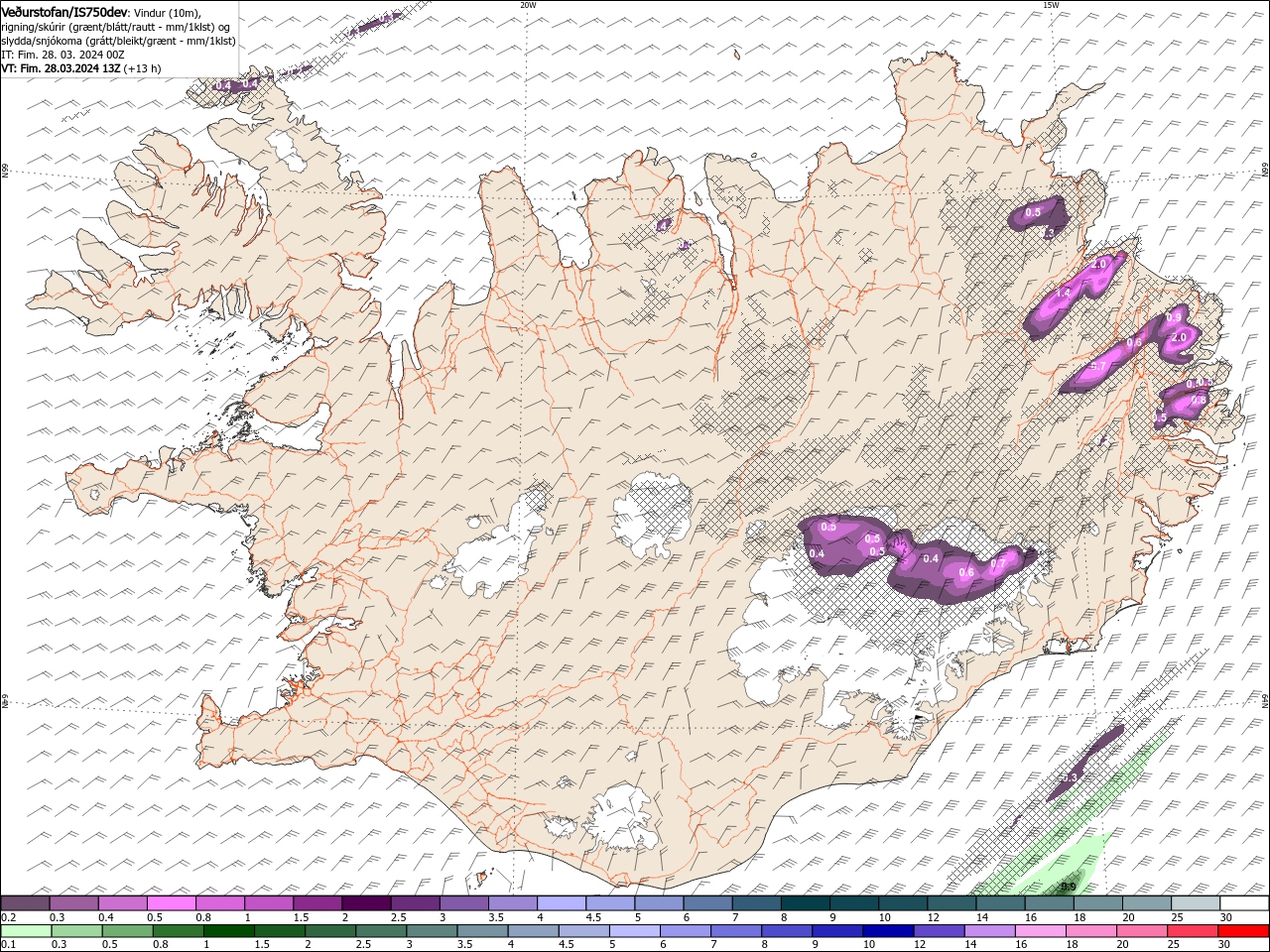This screenshot has height=952, width=1270.
Task: Select the snow legend swatch between 14 and 16
Action: click(x=1001, y=903)
